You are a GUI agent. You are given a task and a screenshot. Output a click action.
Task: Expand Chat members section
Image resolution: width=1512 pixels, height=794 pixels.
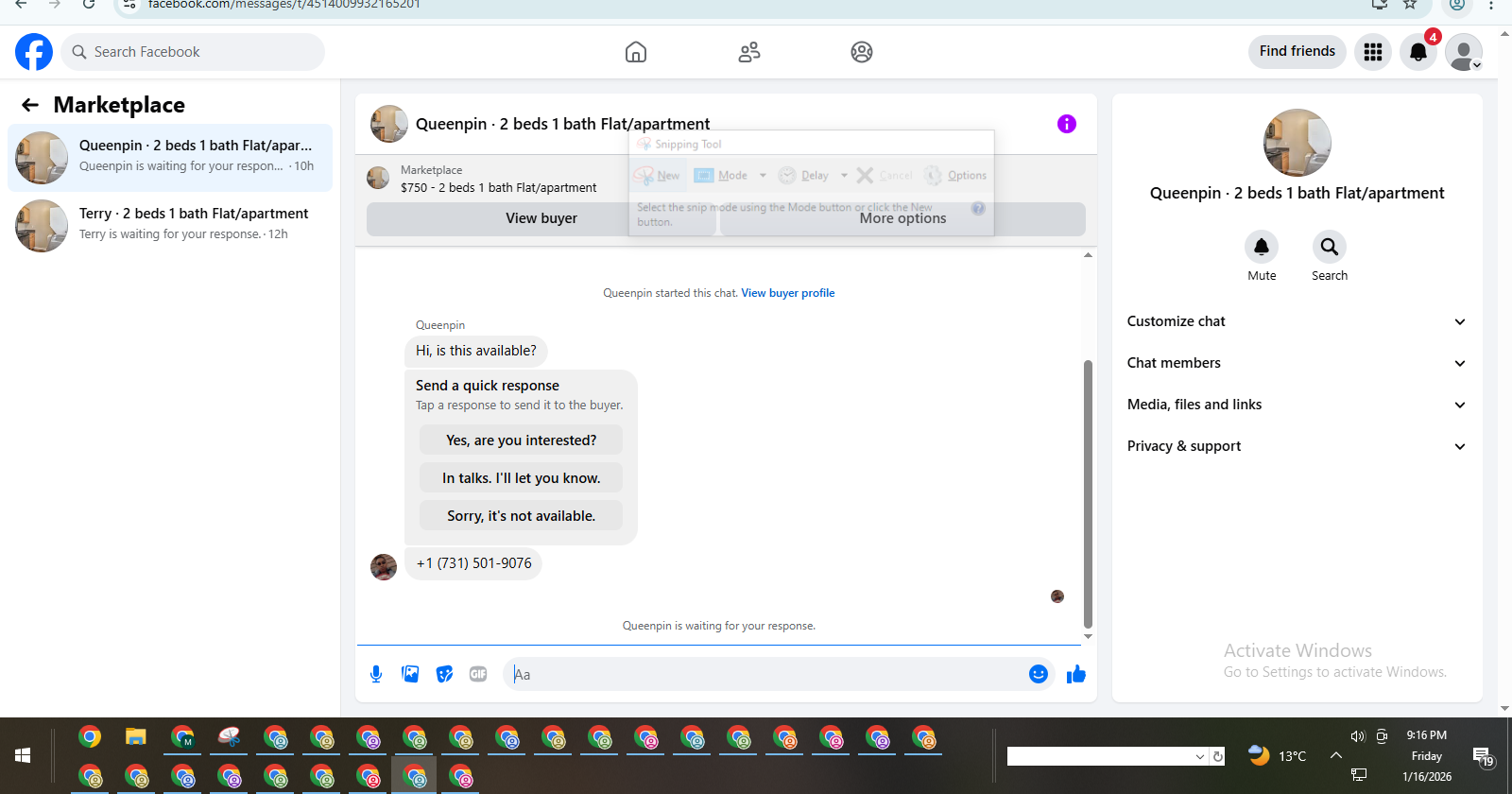[x=1297, y=363]
